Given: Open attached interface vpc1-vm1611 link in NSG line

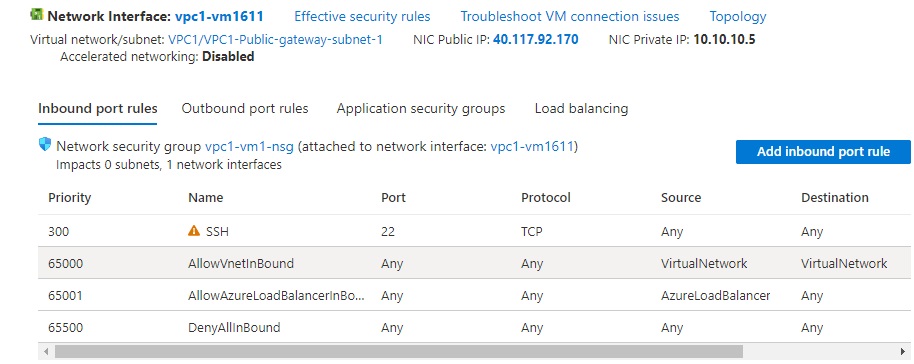Looking at the screenshot, I should 532,146.
